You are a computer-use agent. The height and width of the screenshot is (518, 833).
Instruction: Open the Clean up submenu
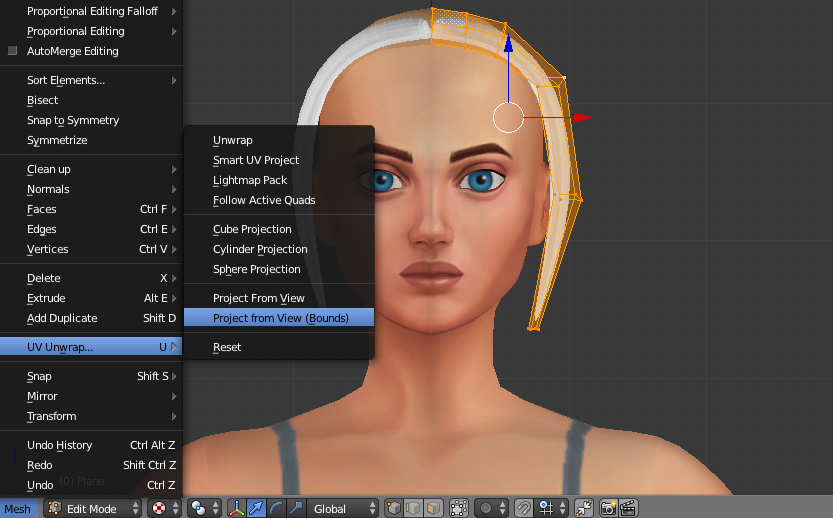(91, 169)
